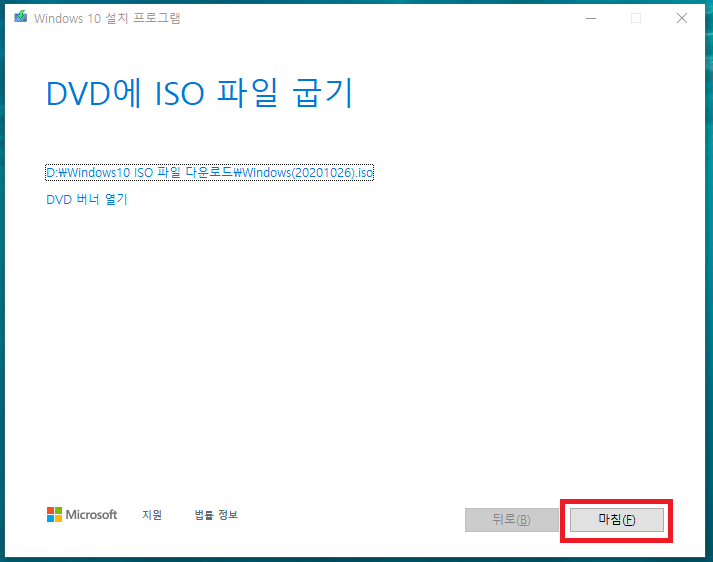Screen dimensions: 713x562
Task: Open the DVD 버너 열기 link
Action: tap(87, 199)
